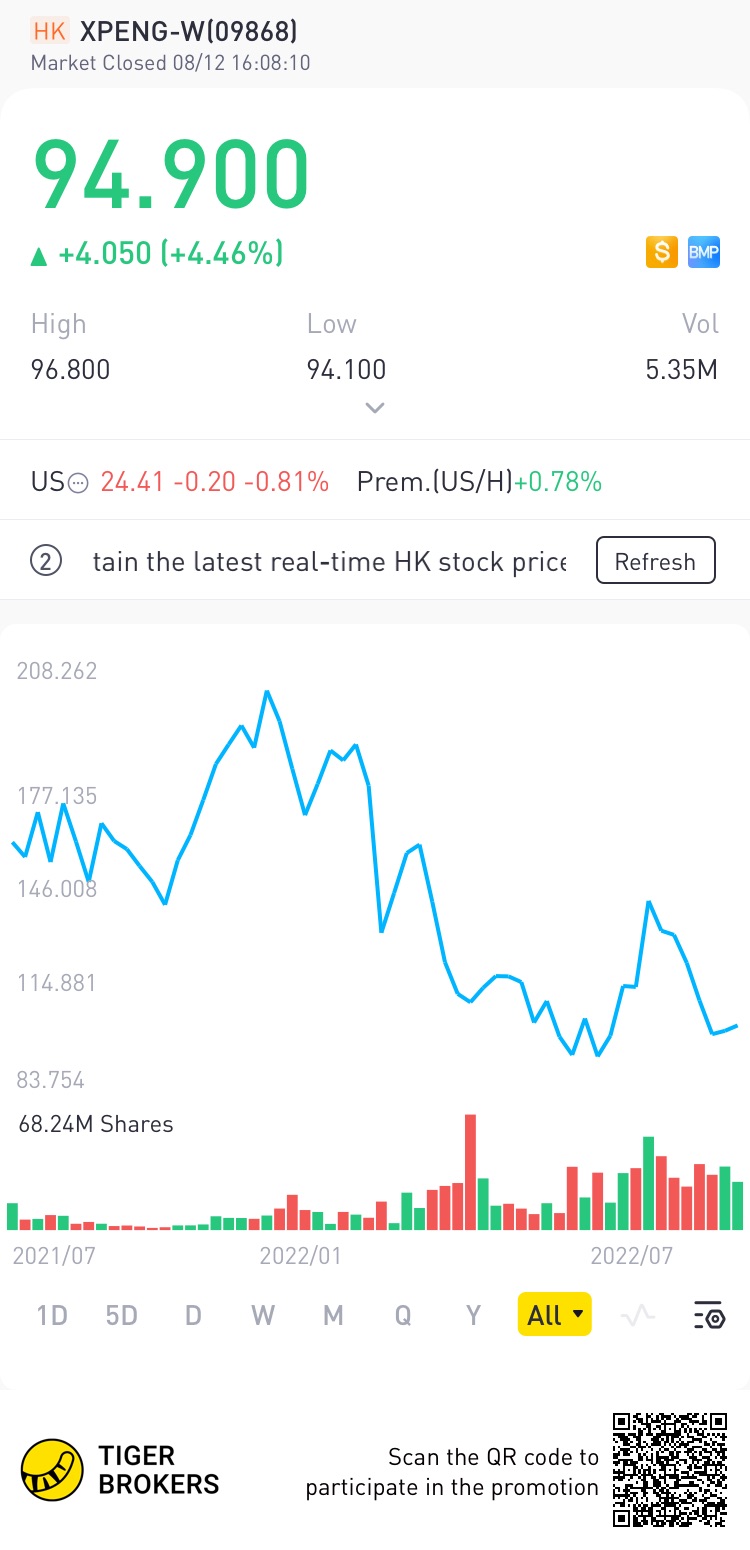Image resolution: width=750 pixels, height=1550 pixels.
Task: Switch to the 5D chart tab
Action: pos(121,1315)
